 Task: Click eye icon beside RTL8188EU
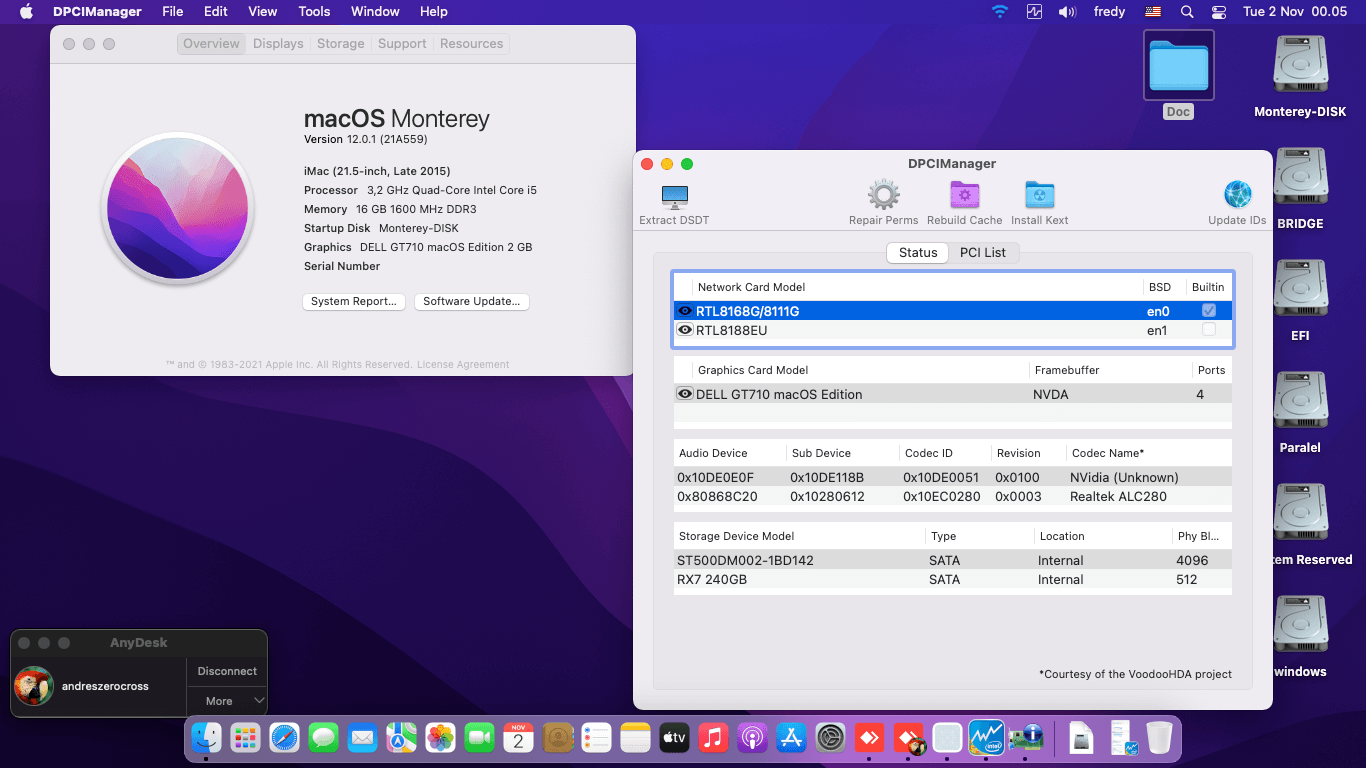pyautogui.click(x=685, y=330)
